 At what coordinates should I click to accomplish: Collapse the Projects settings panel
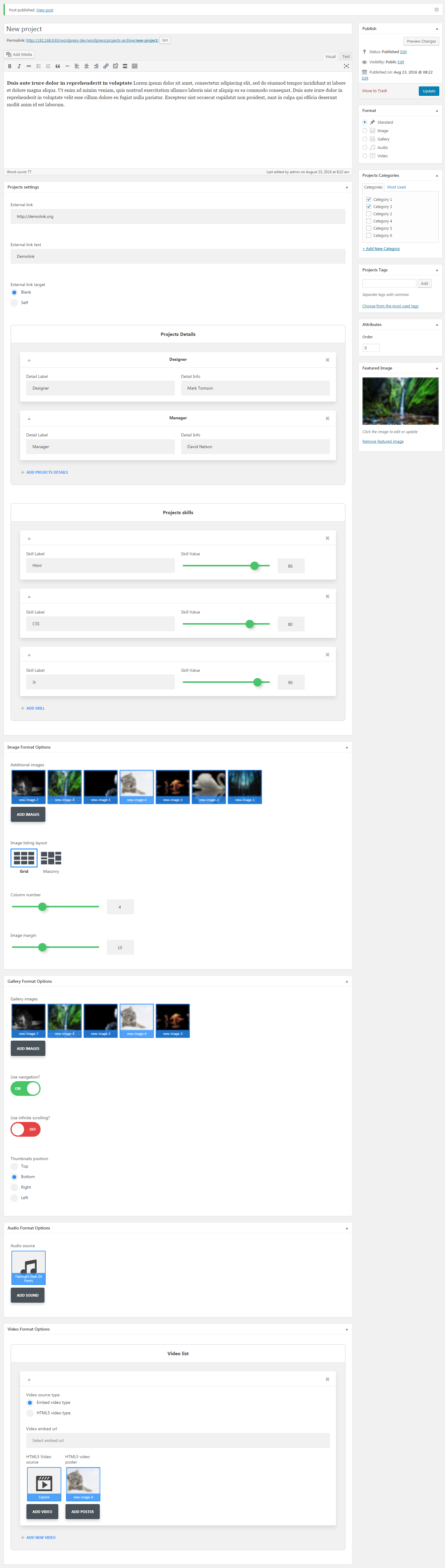pyautogui.click(x=347, y=188)
